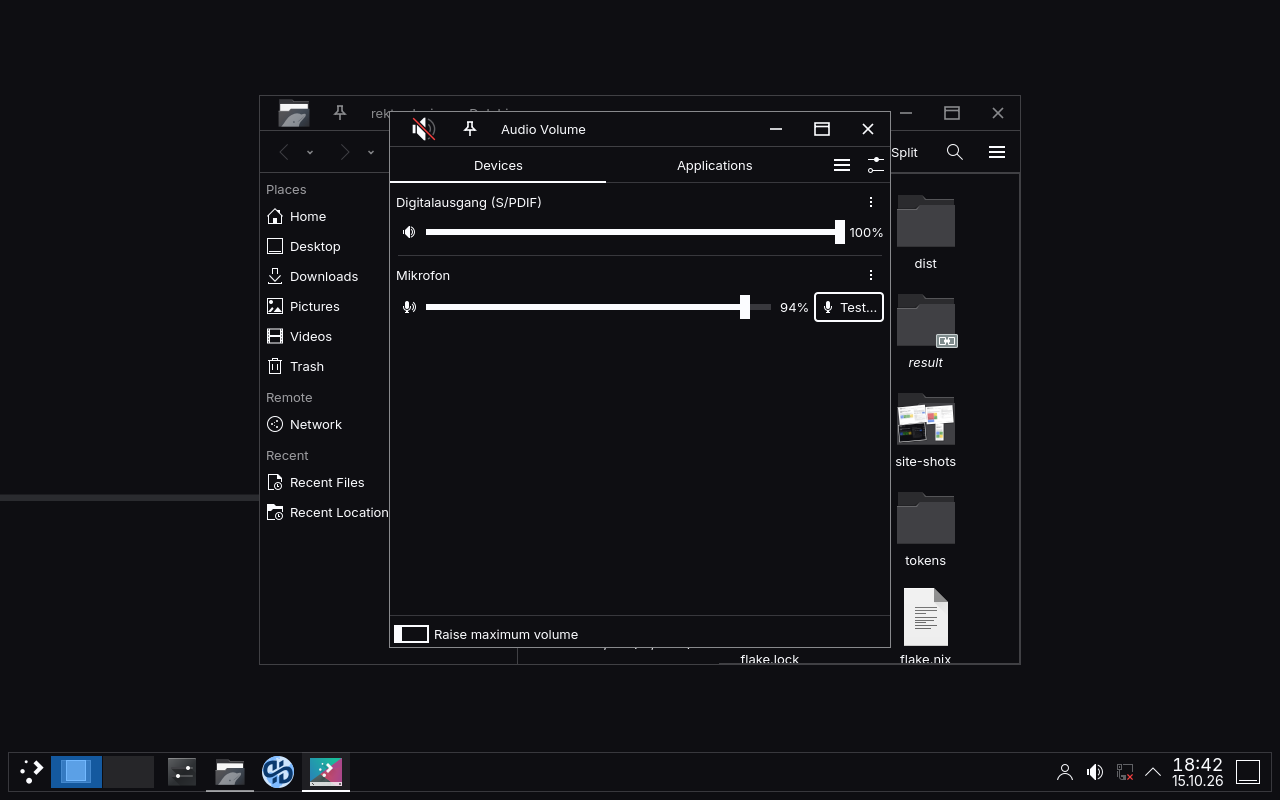
Task: Adjust the Mikrofon volume slider
Action: click(x=598, y=307)
